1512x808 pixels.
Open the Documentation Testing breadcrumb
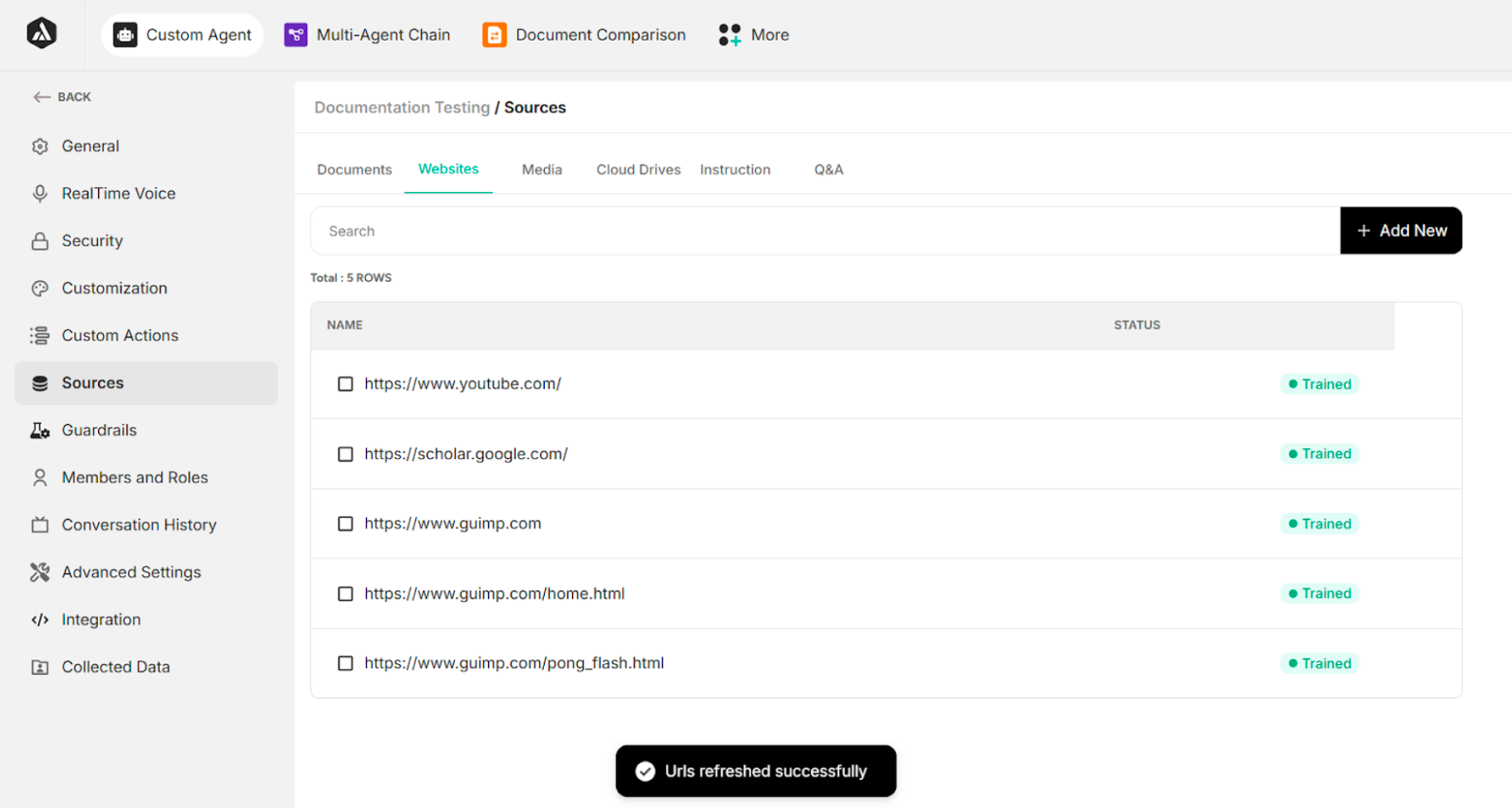(x=401, y=107)
